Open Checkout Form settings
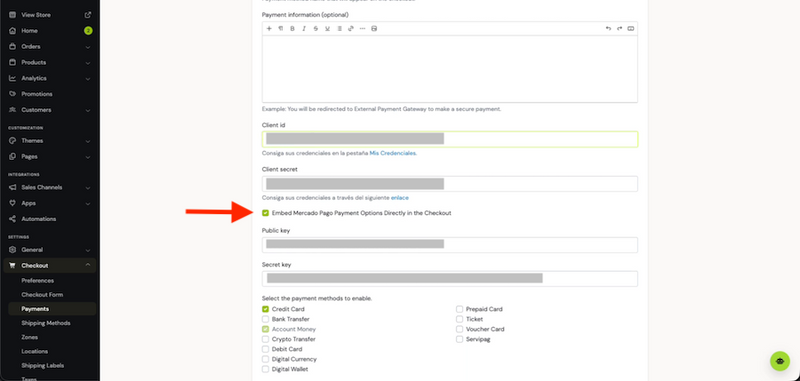The height and width of the screenshot is (381, 800). pos(42,295)
